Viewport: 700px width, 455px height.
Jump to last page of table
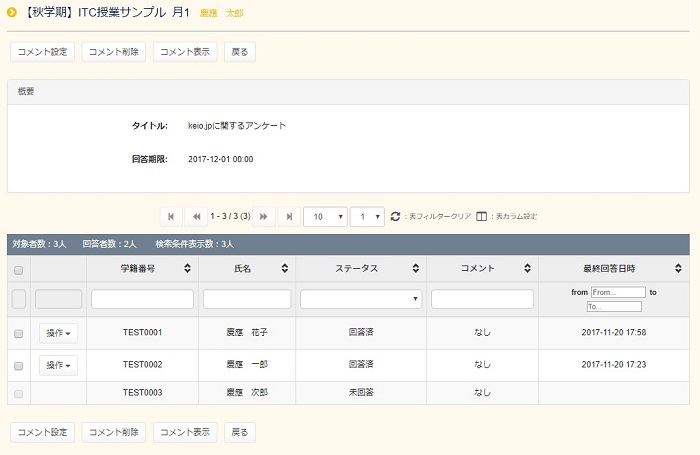[290, 217]
